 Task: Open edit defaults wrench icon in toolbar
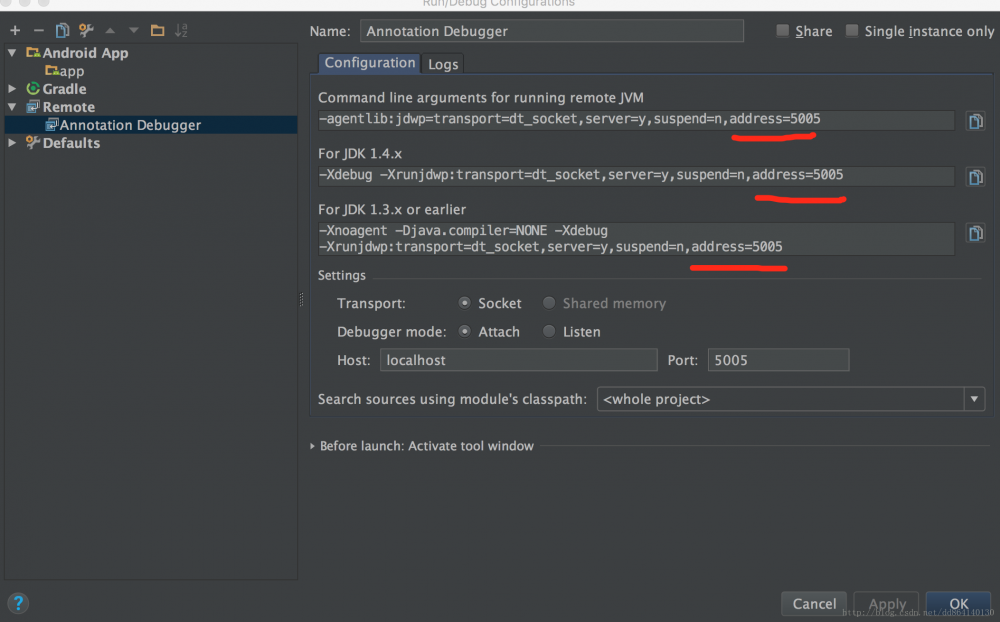click(x=86, y=31)
